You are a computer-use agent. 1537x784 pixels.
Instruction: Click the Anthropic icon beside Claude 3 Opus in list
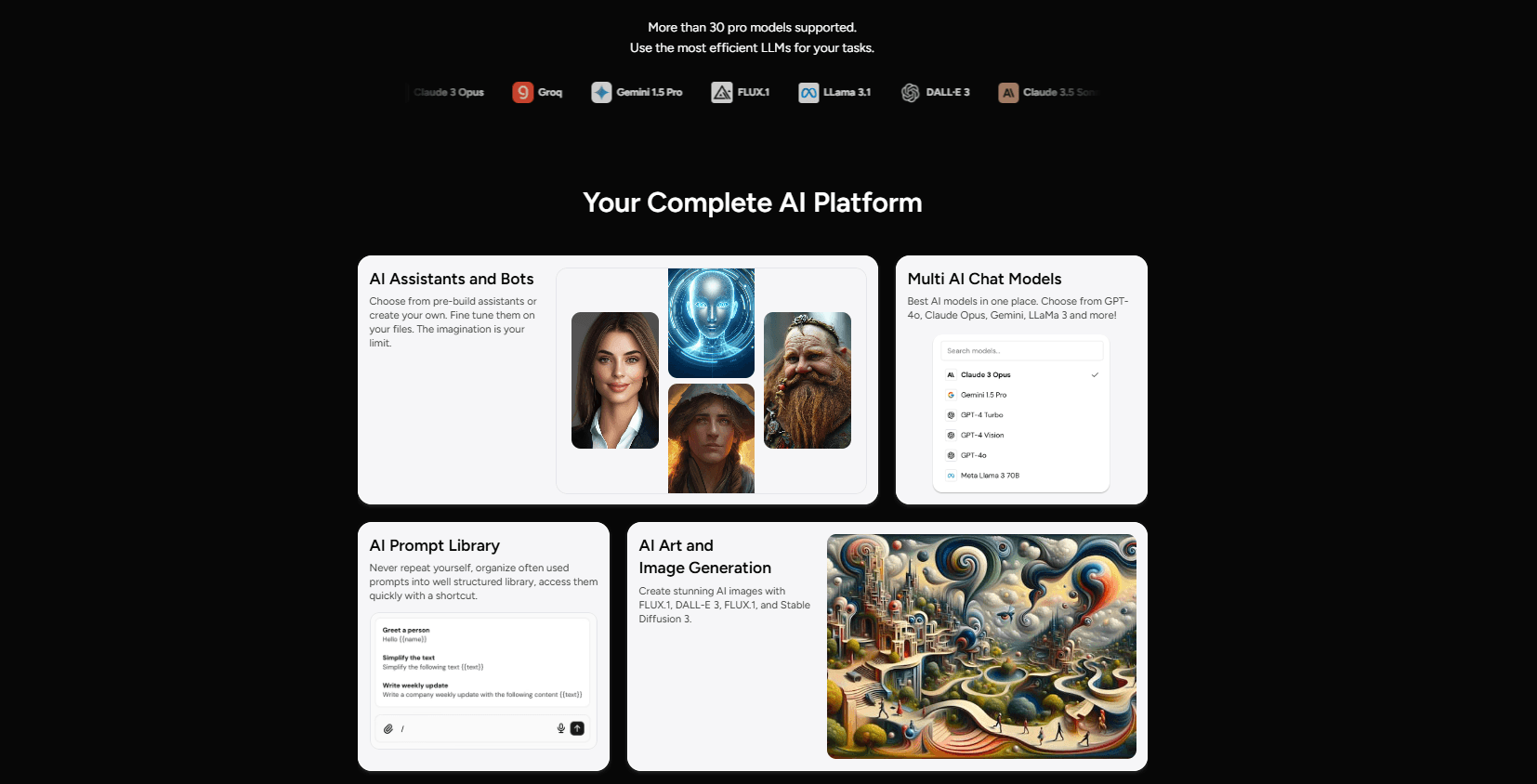coord(951,375)
